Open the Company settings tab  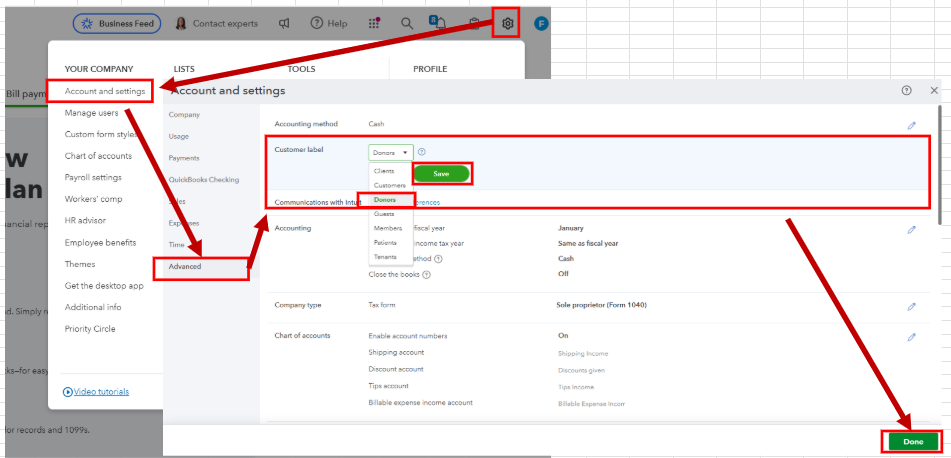(x=184, y=114)
